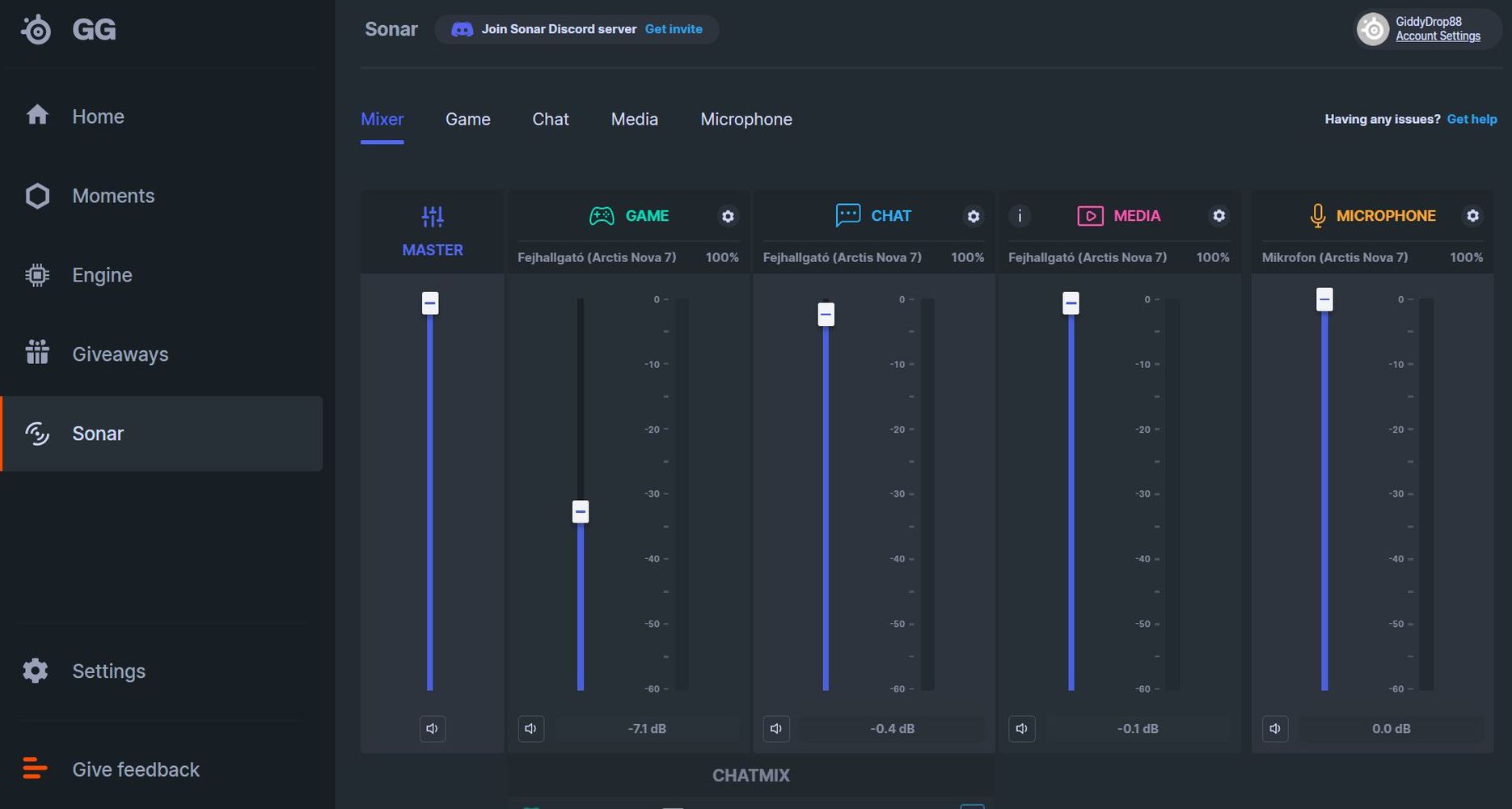
Task: Click the Game -7.1 dB value field
Action: click(x=647, y=729)
